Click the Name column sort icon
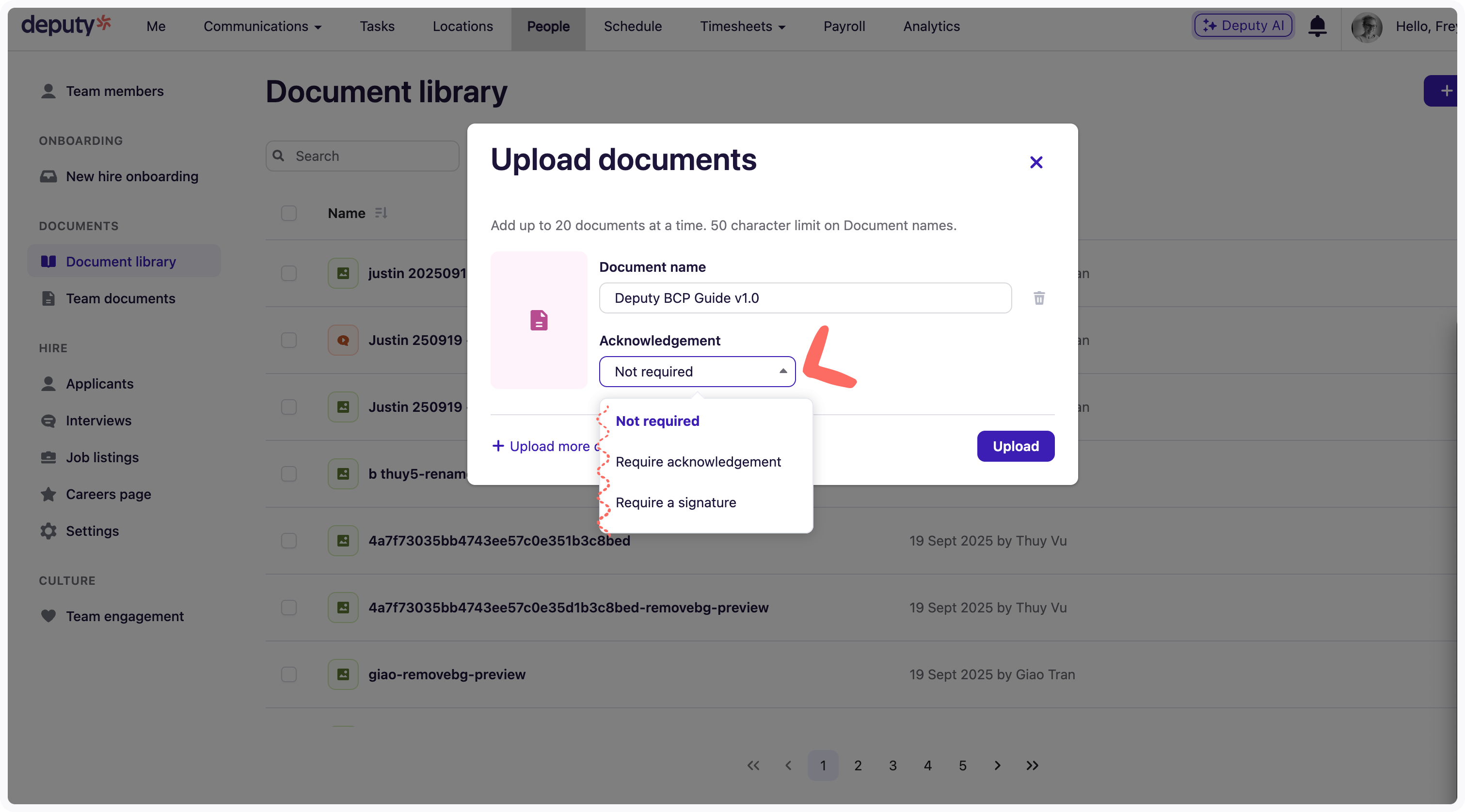This screenshot has width=1465, height=812. 381,213
